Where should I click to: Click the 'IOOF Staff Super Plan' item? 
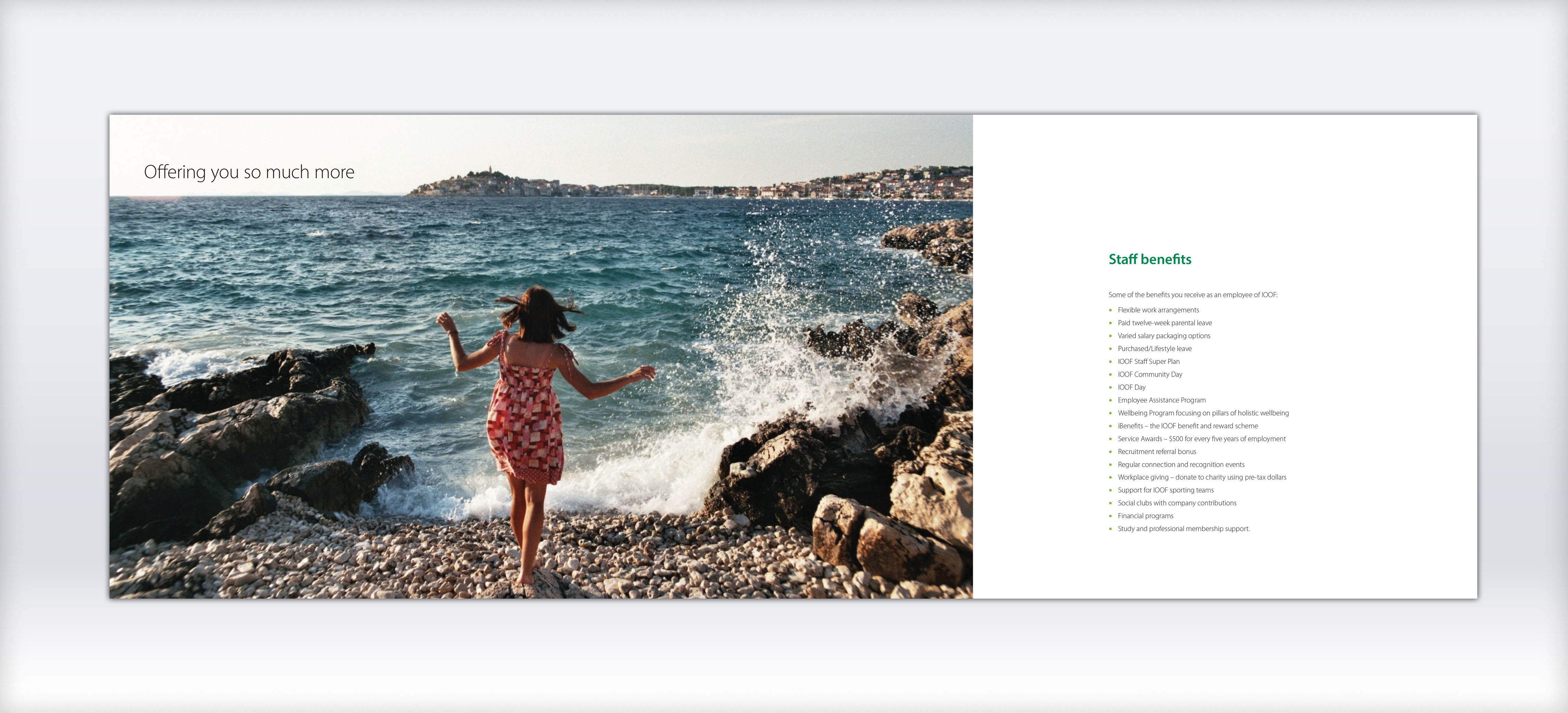[x=1148, y=361]
